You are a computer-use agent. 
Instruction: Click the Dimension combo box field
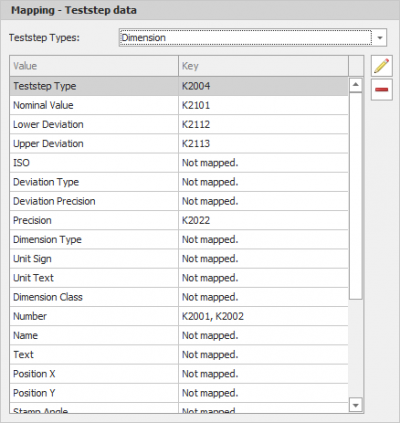pyautogui.click(x=246, y=38)
